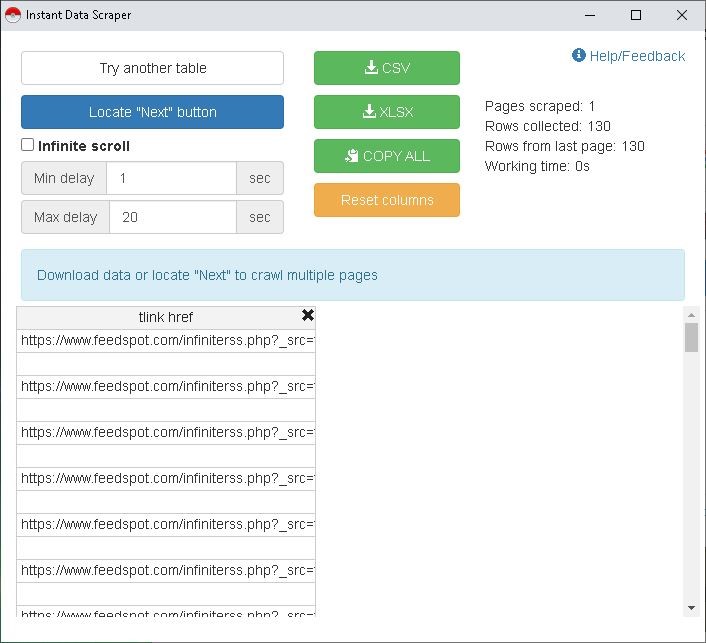Click the Max delay input field

pyautogui.click(x=172, y=217)
